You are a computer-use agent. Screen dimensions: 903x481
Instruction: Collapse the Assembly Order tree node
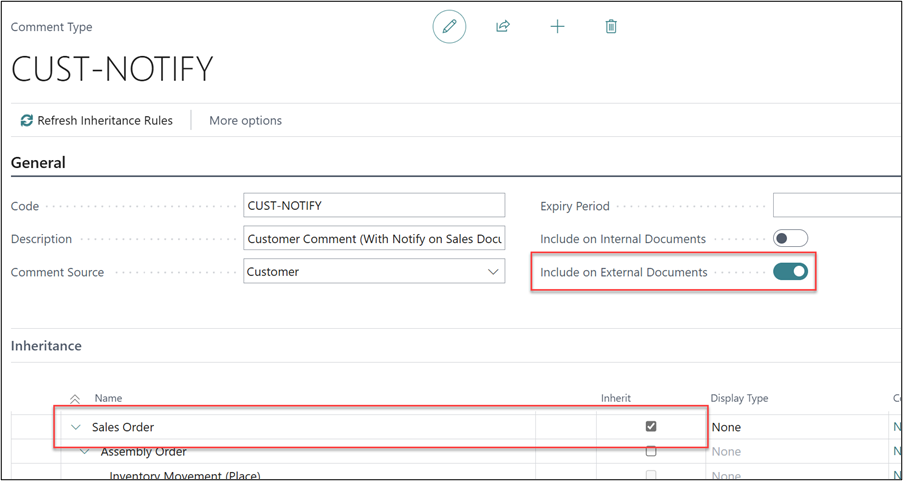(85, 452)
